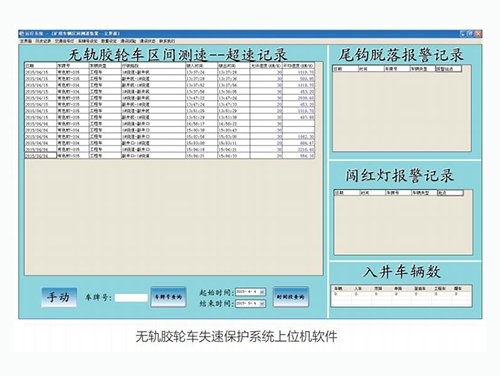The width and height of the screenshot is (500, 376).
Task: Click the 车牌号 column header in overspeed table
Action: tap(72, 66)
